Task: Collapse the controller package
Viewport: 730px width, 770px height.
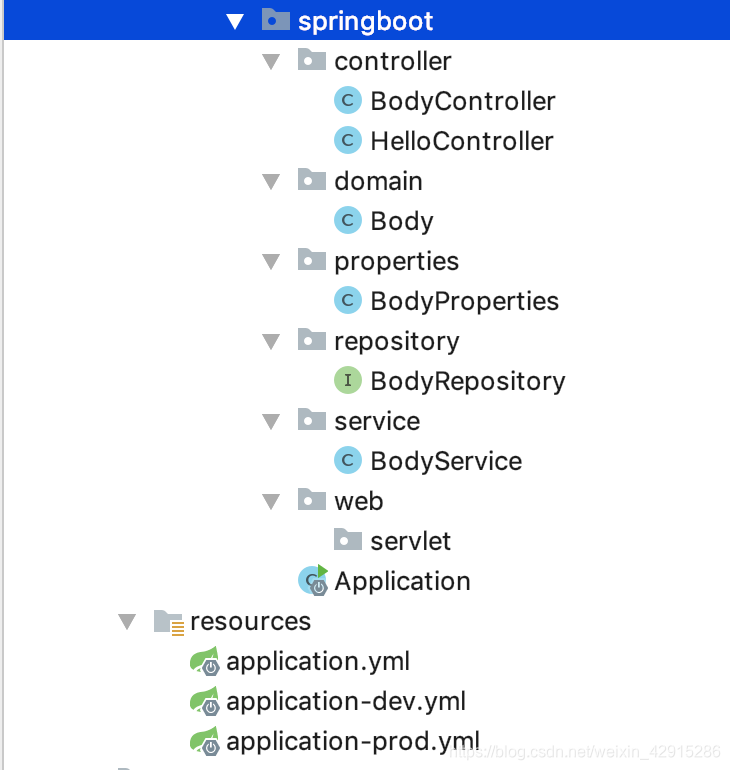Action: 271,62
